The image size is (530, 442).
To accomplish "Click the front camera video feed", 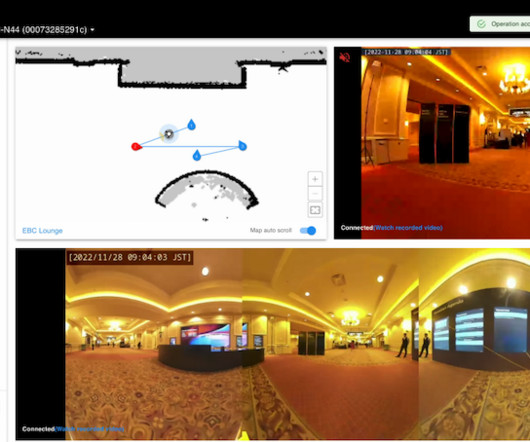I will click(445, 143).
